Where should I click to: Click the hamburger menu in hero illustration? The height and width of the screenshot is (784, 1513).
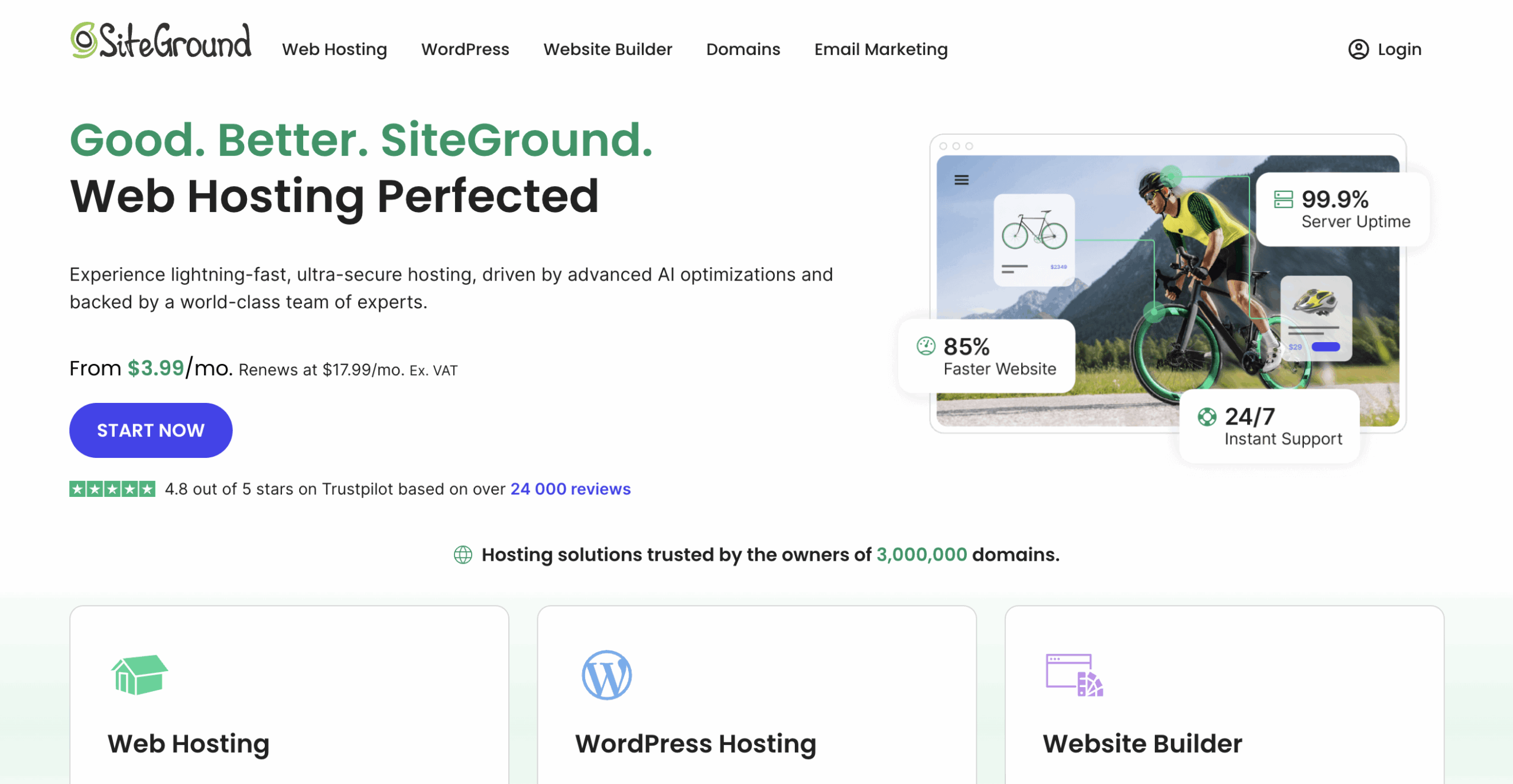(962, 180)
